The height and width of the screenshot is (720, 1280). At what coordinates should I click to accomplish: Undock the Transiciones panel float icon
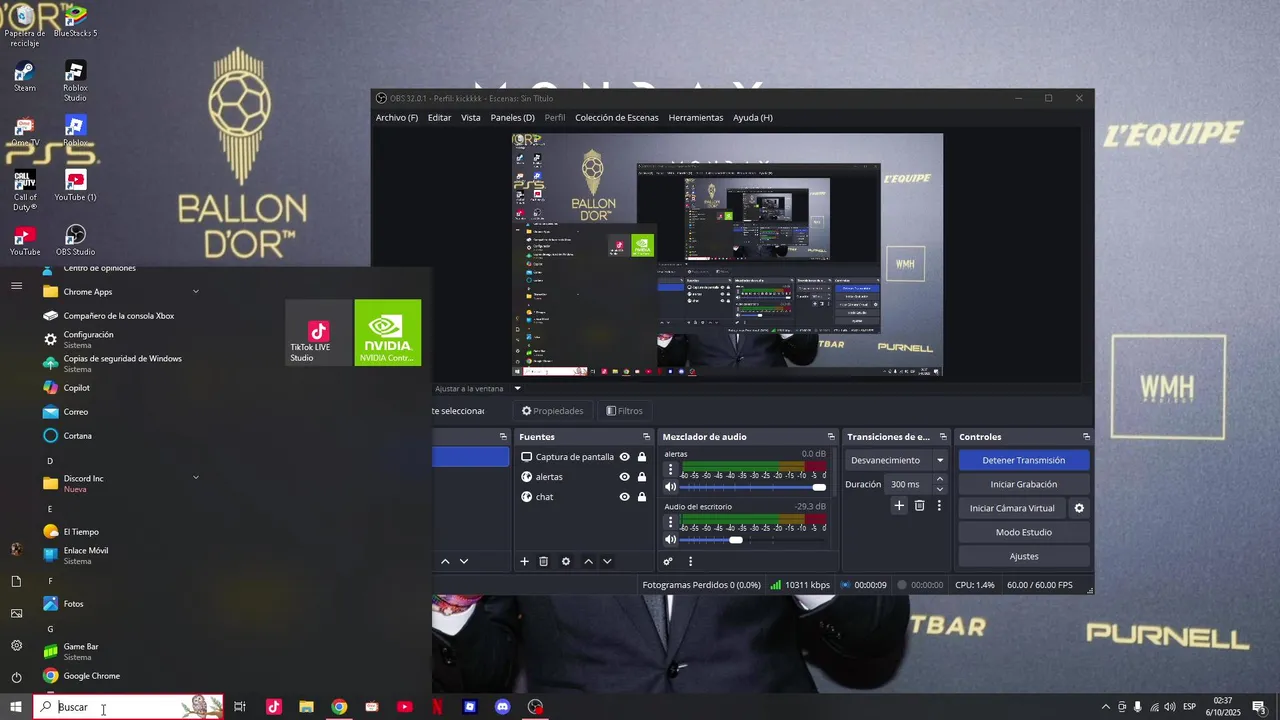943,437
